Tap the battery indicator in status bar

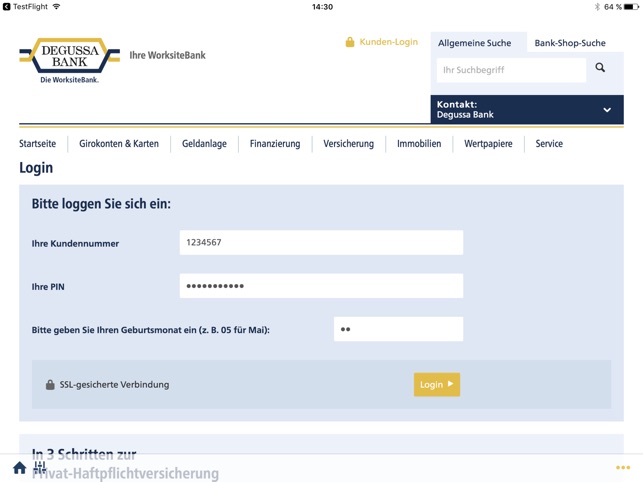631,7
